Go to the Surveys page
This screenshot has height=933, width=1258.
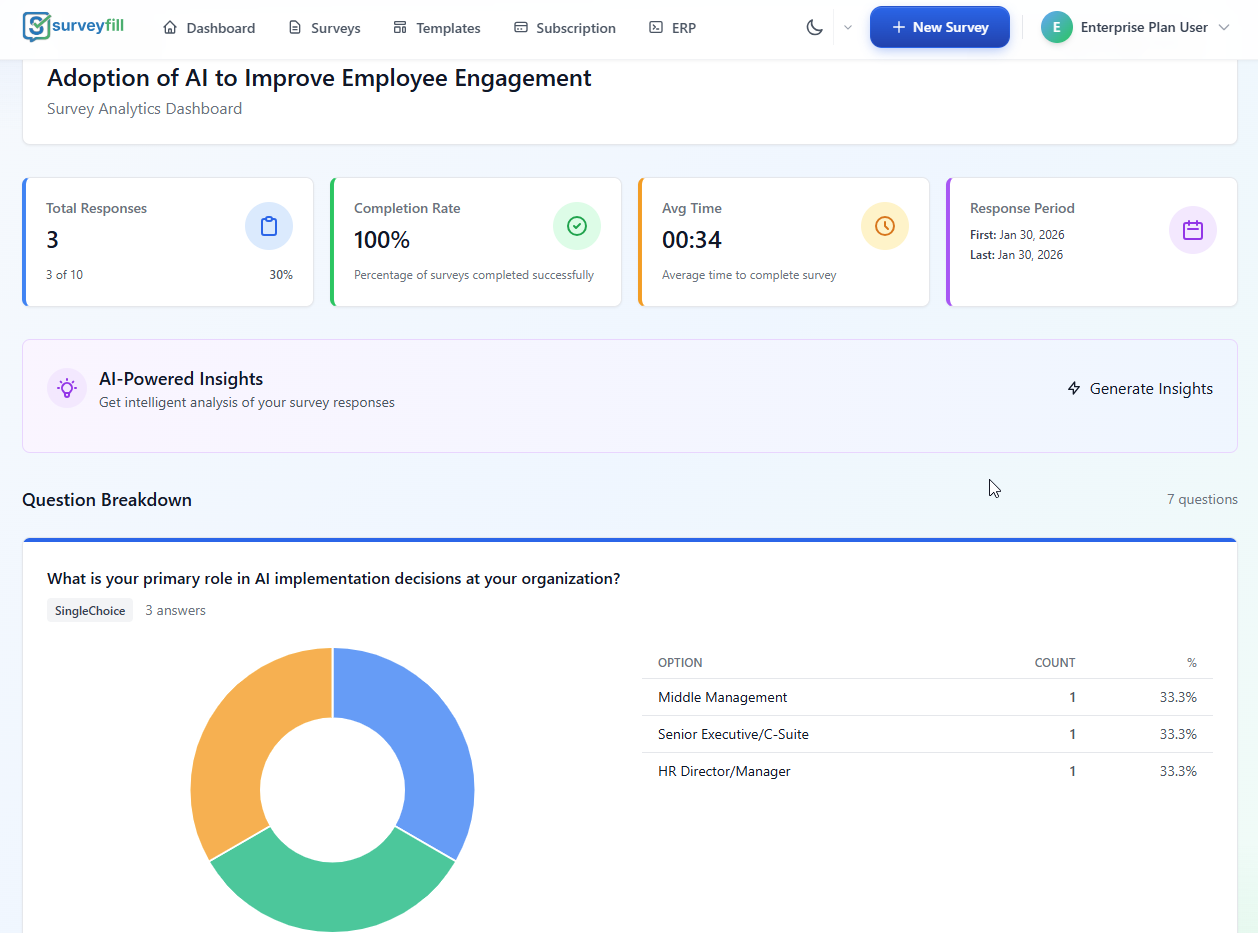(x=324, y=28)
